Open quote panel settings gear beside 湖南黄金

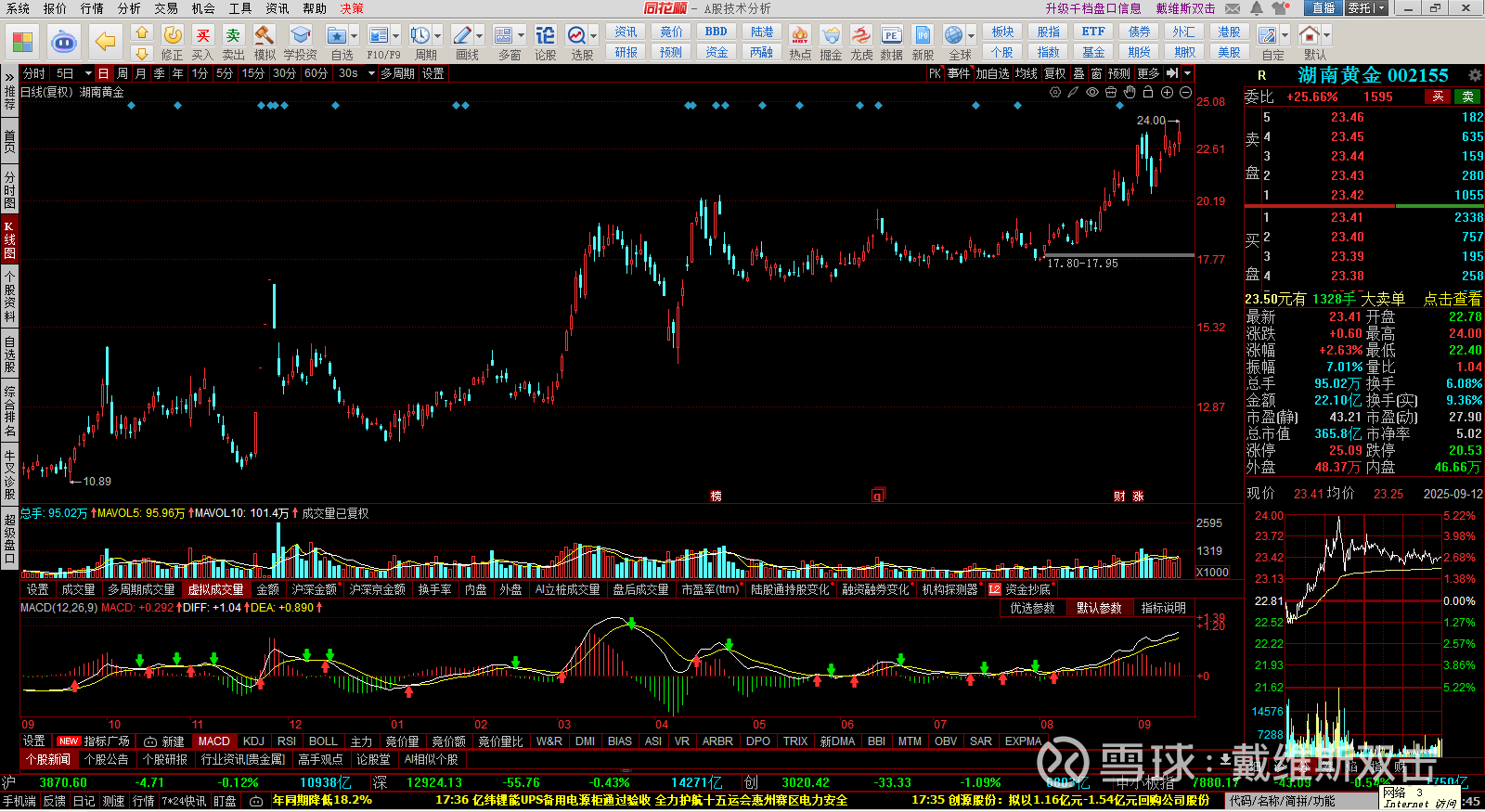(x=1475, y=75)
